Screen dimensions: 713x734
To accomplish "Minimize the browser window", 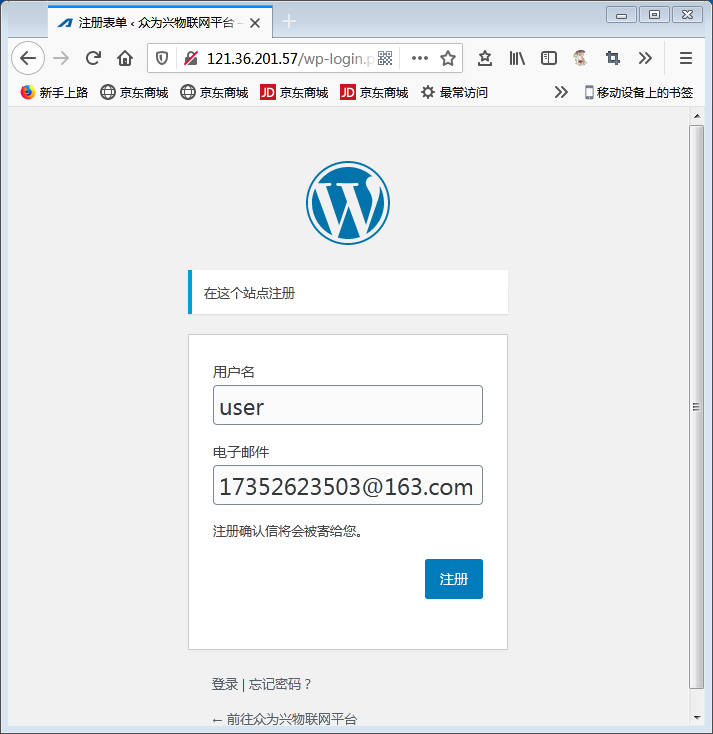I will pyautogui.click(x=621, y=15).
